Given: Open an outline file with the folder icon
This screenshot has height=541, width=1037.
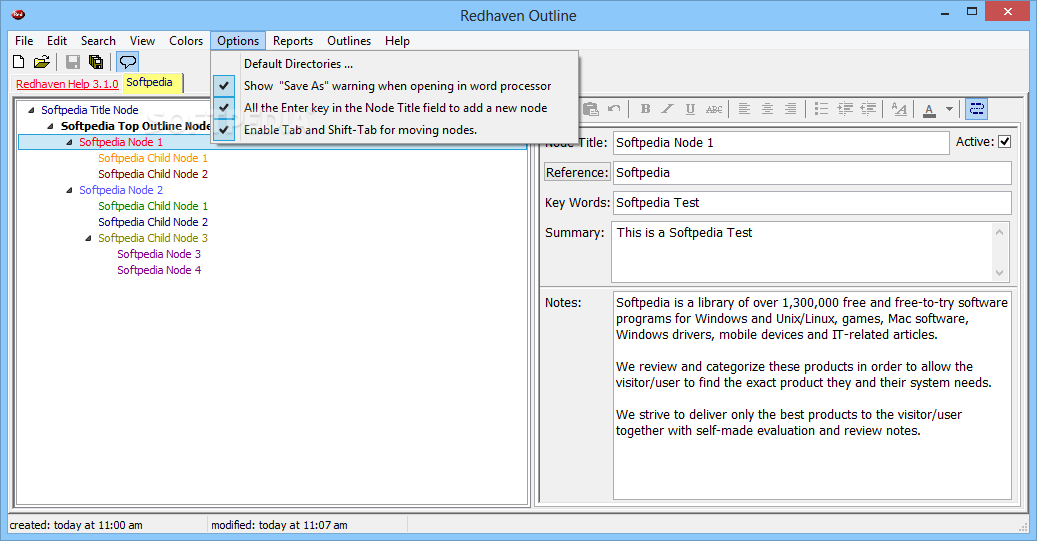Looking at the screenshot, I should pyautogui.click(x=42, y=62).
